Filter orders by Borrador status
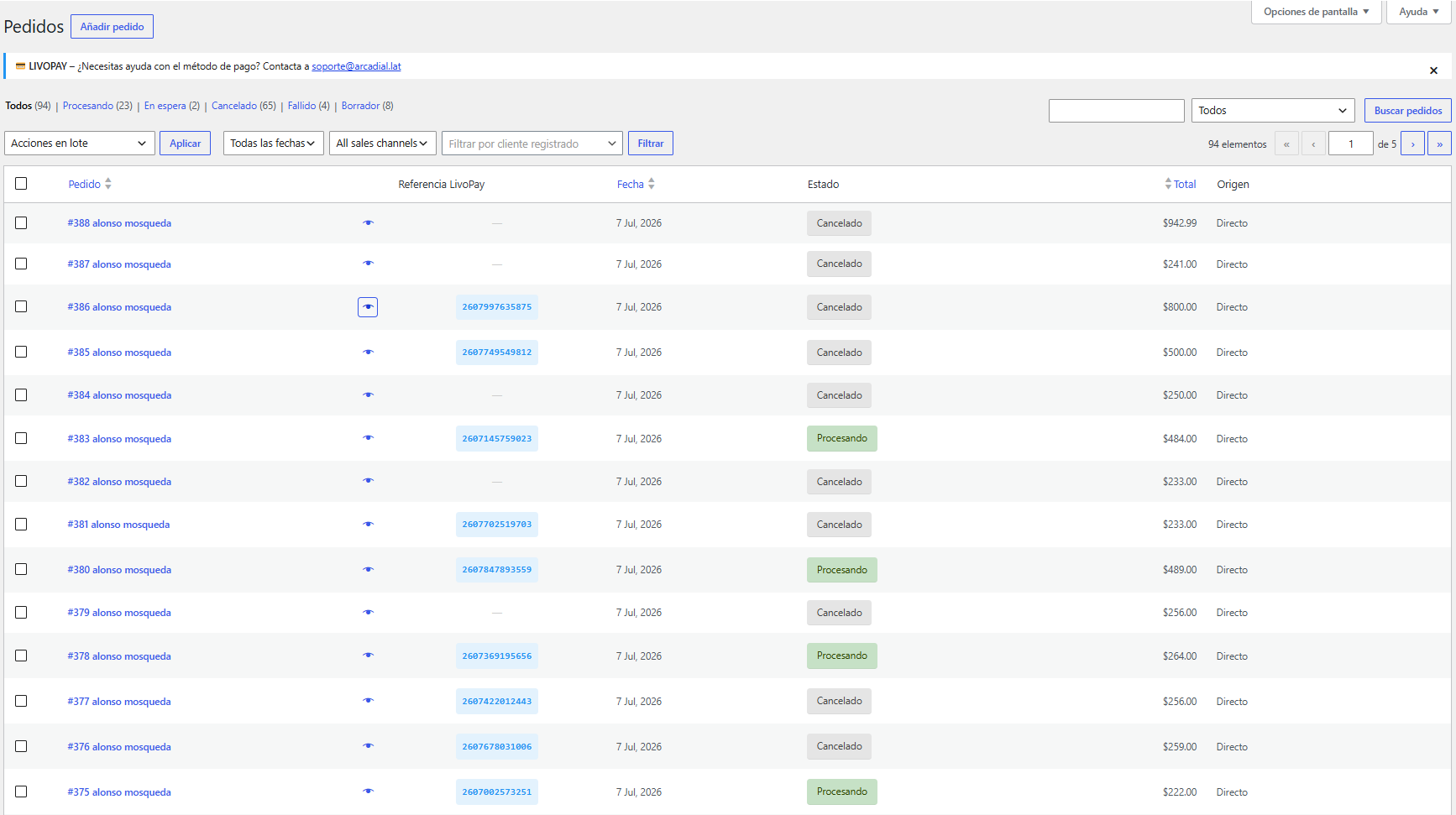Image resolution: width=1456 pixels, height=815 pixels. coord(367,106)
